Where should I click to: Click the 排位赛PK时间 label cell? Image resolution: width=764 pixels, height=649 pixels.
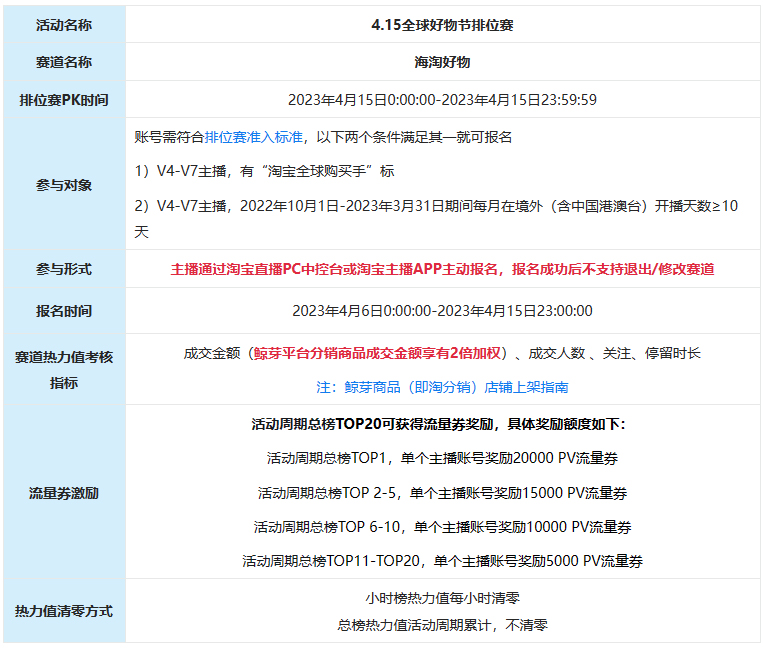point(64,100)
